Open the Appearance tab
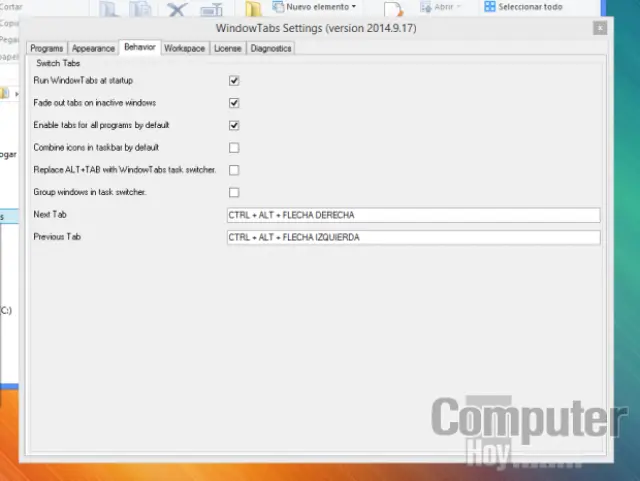 [93, 48]
